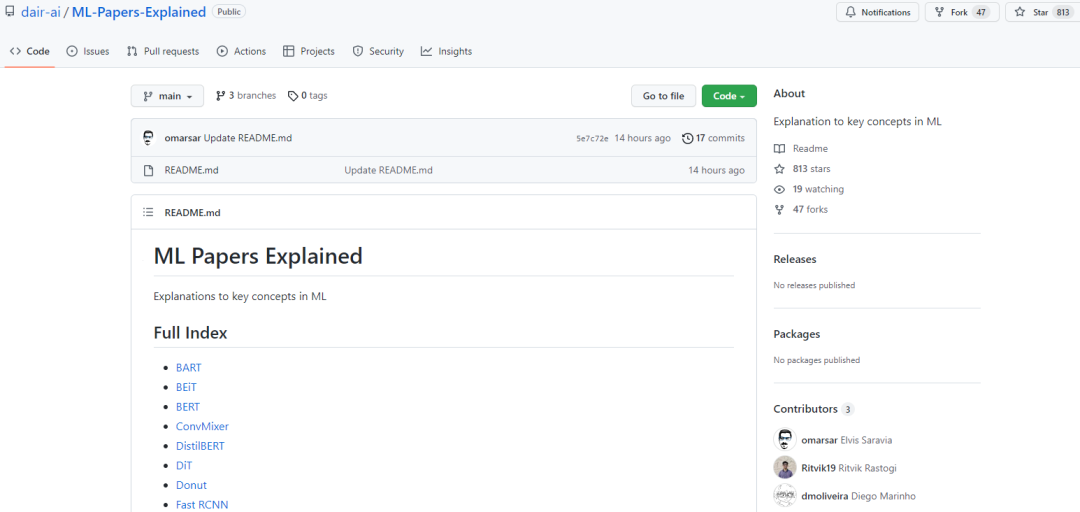Open the DiT link in Full Index
The image size is (1080, 512).
(184, 465)
